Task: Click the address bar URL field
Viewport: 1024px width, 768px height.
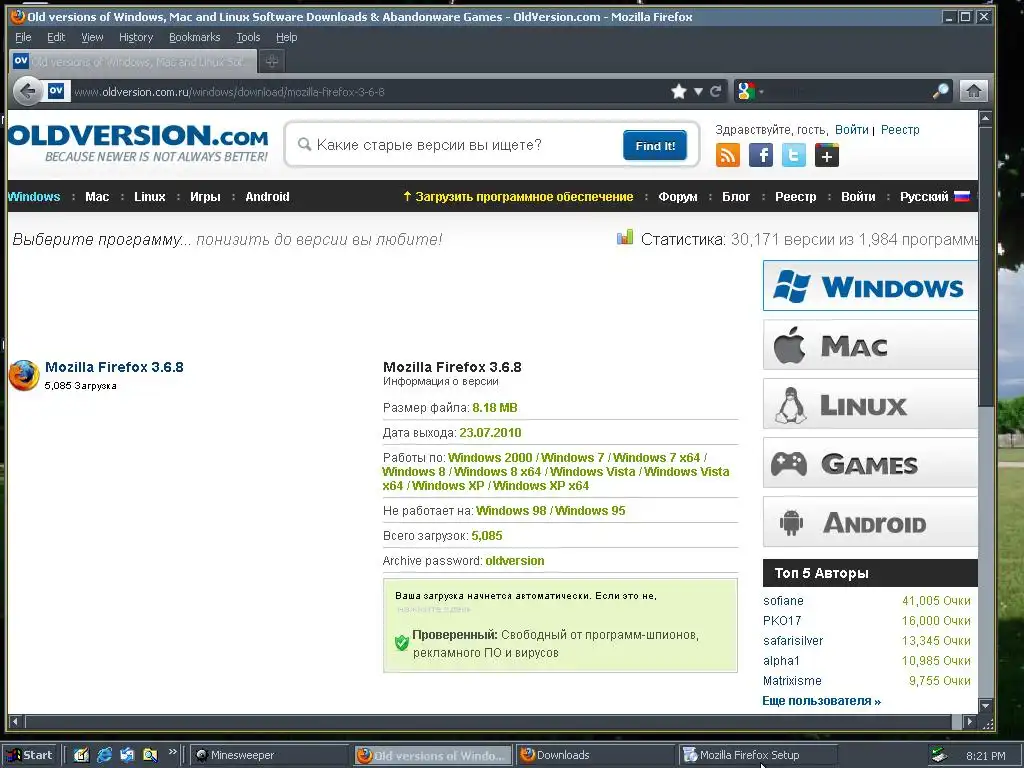Action: click(369, 91)
